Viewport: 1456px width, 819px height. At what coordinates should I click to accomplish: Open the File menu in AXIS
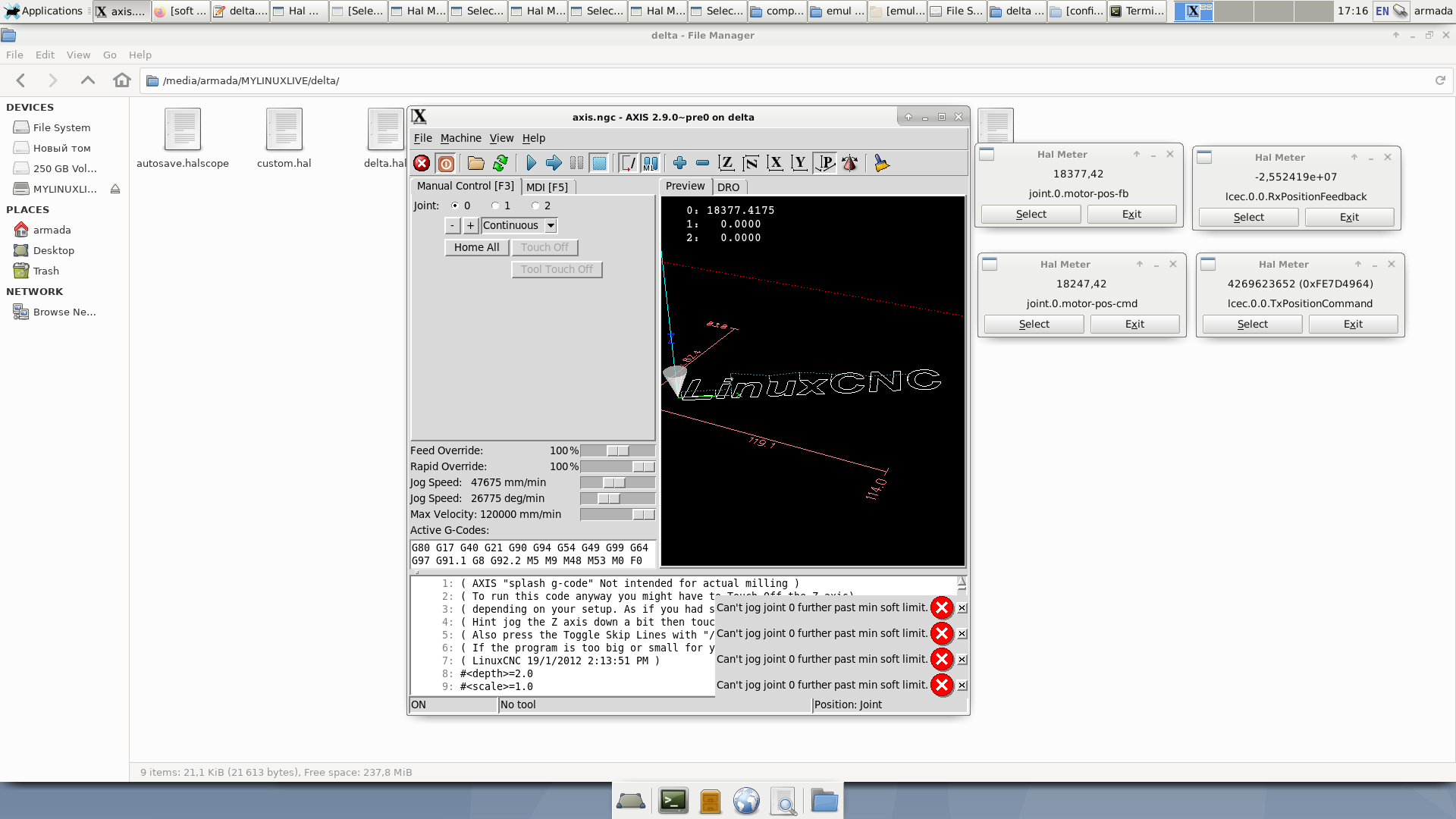(422, 138)
